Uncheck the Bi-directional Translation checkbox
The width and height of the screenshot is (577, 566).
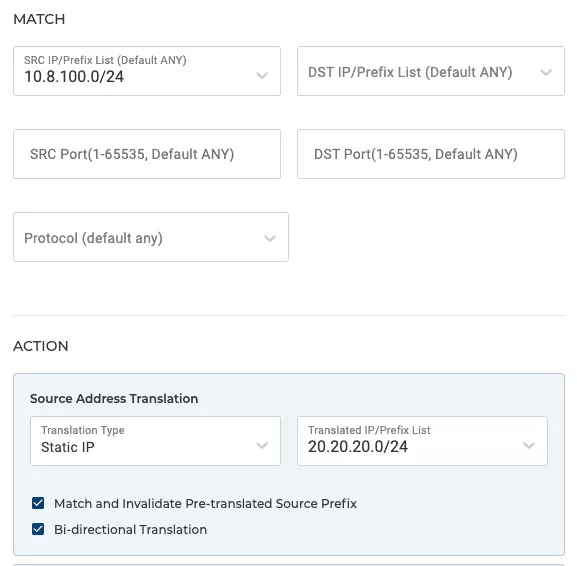coord(38,529)
